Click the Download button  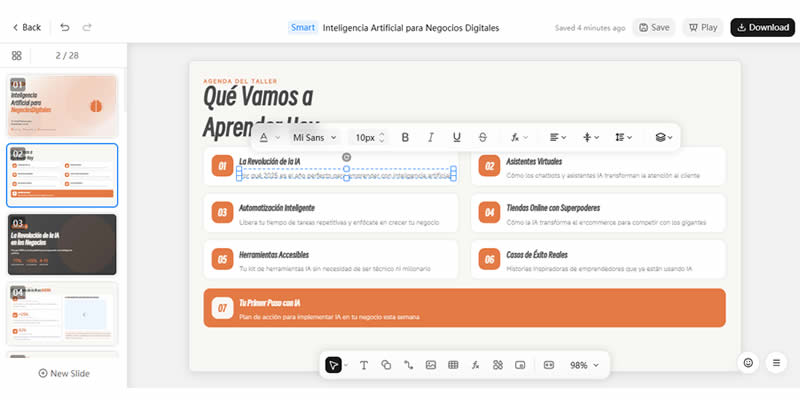coord(762,27)
